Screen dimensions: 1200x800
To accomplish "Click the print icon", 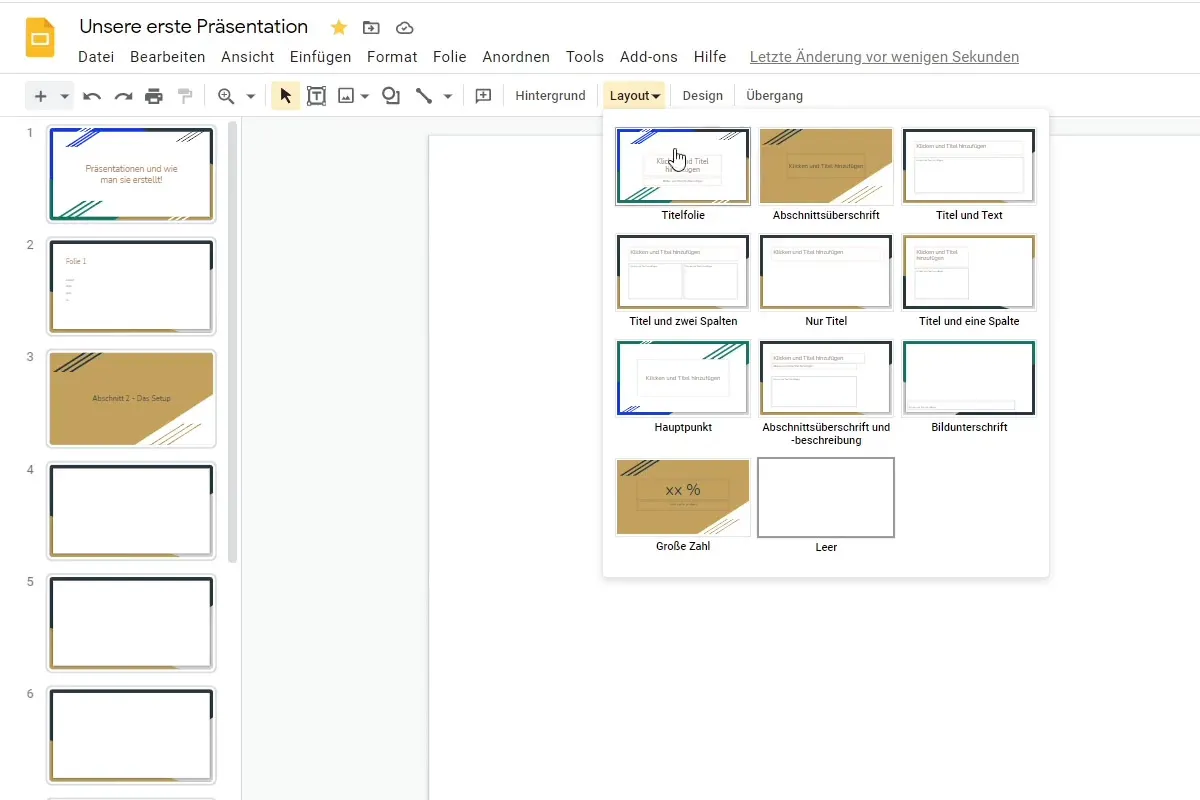I will [x=154, y=96].
